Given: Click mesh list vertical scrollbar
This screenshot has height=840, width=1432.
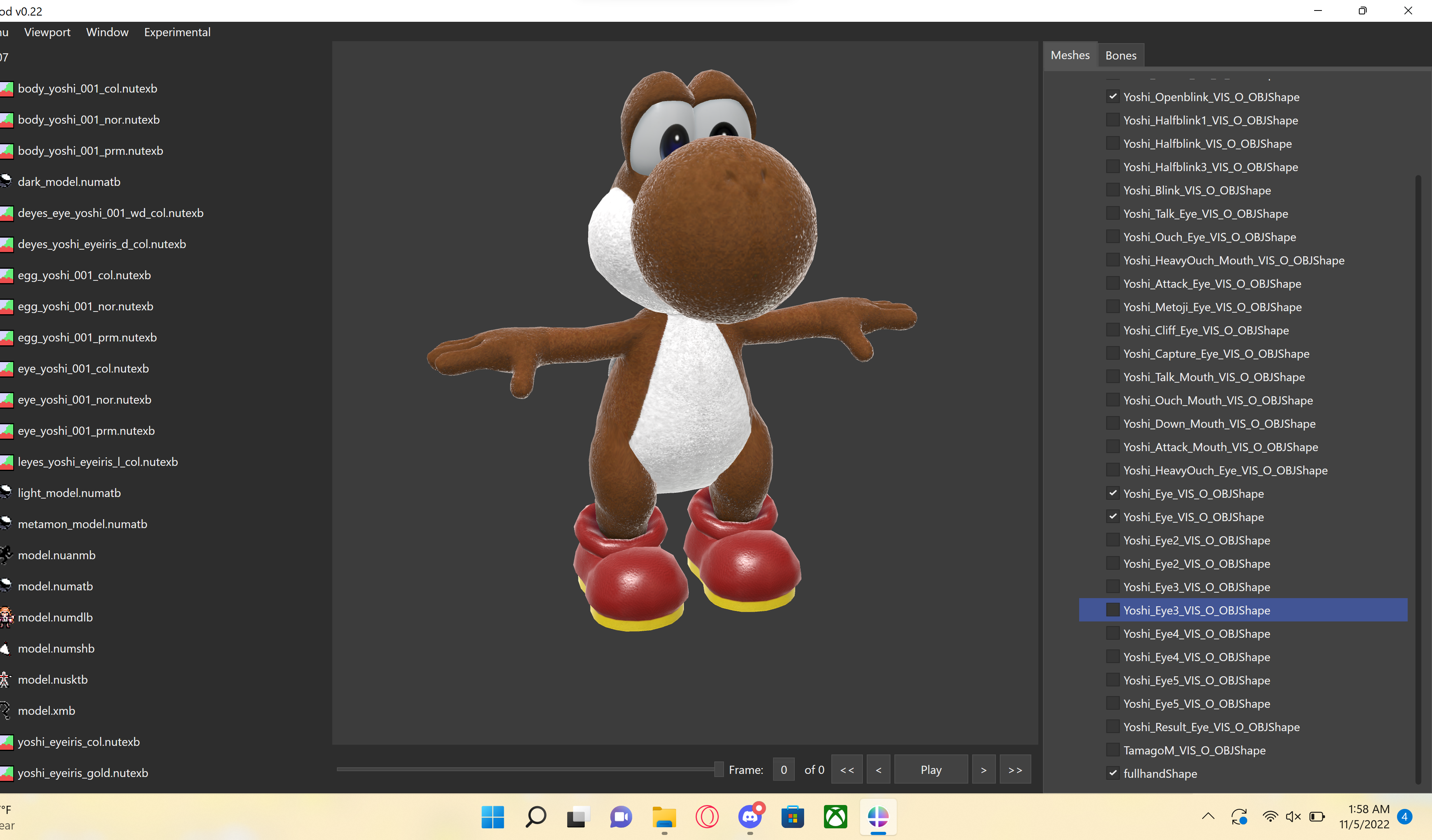Looking at the screenshot, I should point(1418,480).
